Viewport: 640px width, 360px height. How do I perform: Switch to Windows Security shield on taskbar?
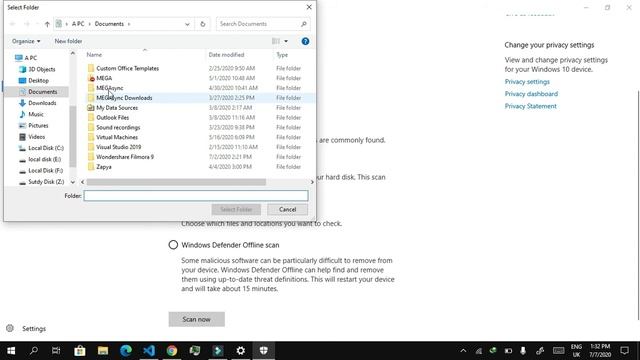tap(264, 351)
